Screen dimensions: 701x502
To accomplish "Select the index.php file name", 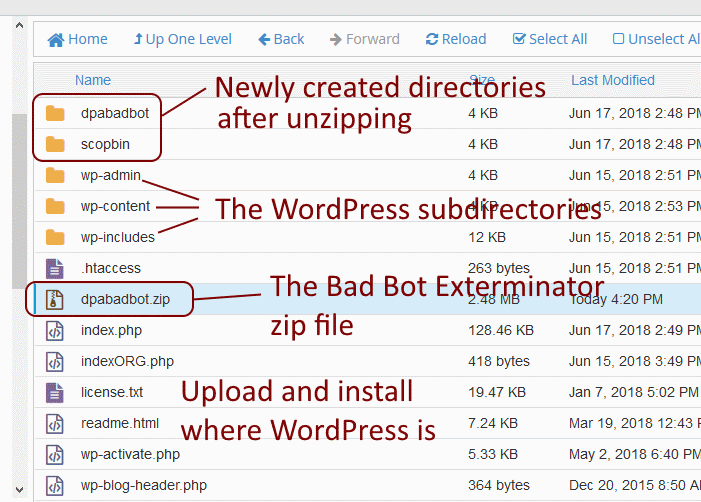I will [x=111, y=330].
